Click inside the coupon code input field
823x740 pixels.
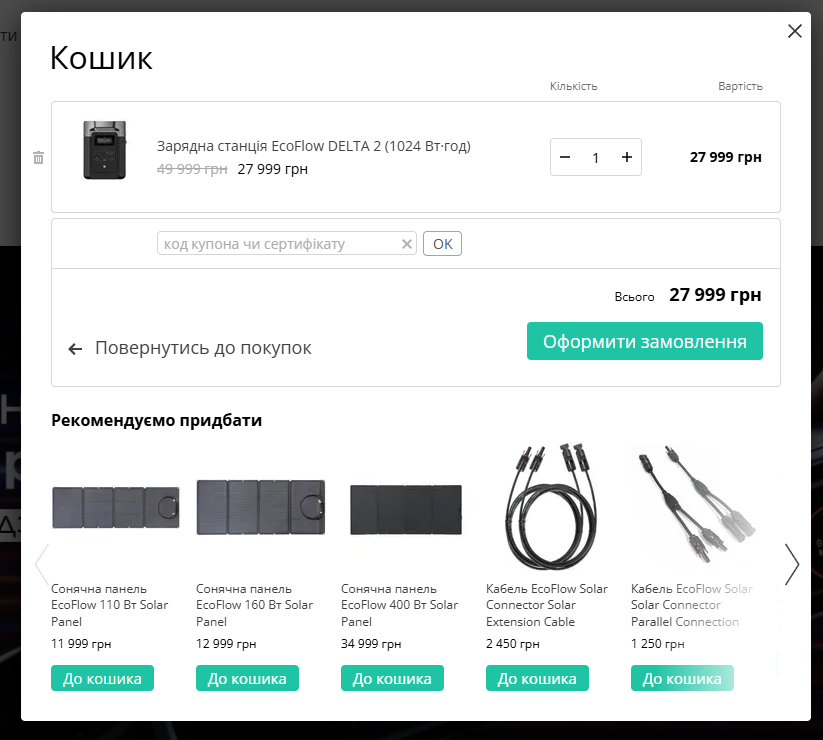coord(280,243)
